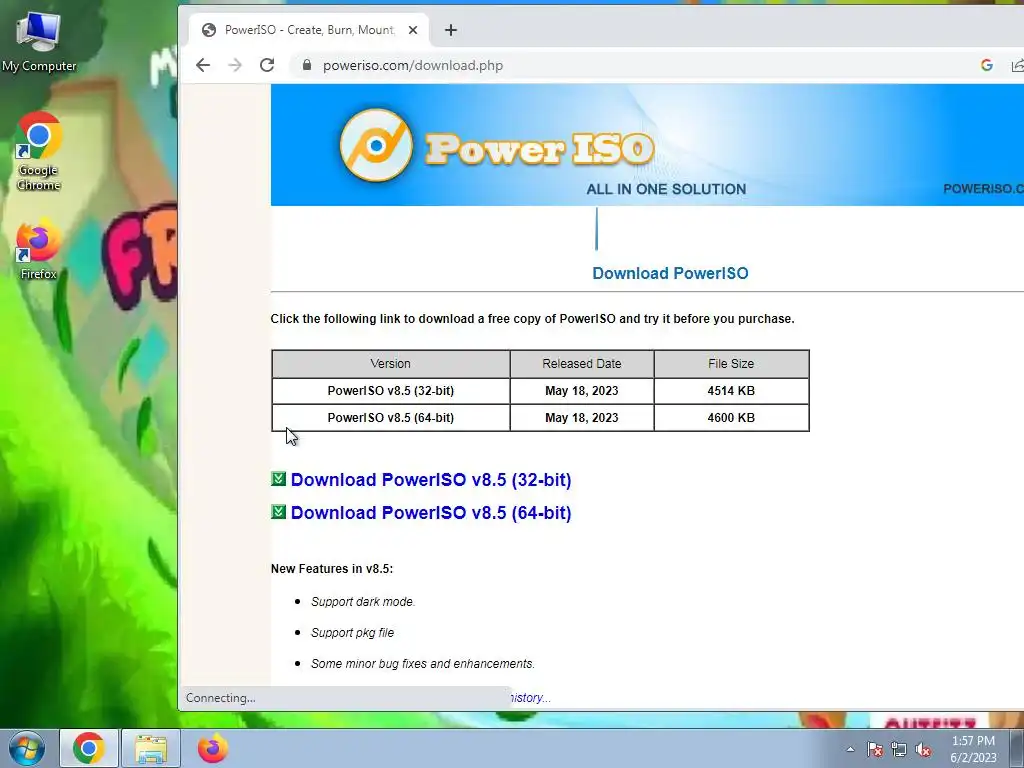
Task: Click the Chrome taskbar button
Action: tap(89, 748)
